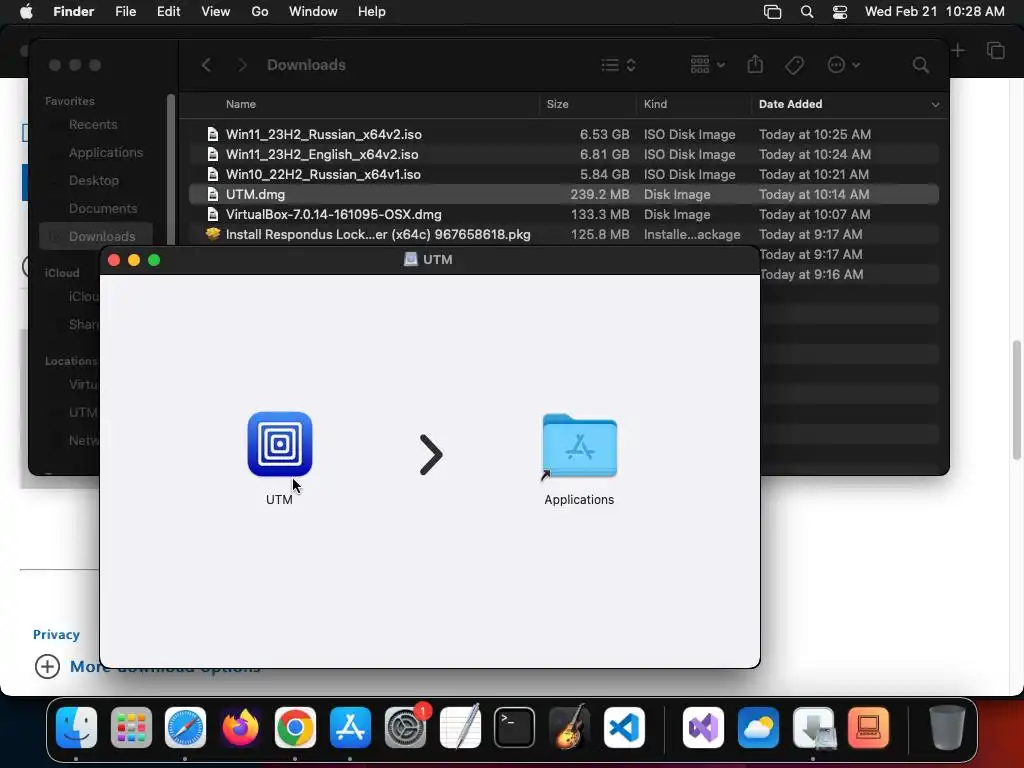Launch GarageBand from the Dock
Image resolution: width=1024 pixels, height=768 pixels.
pos(569,728)
